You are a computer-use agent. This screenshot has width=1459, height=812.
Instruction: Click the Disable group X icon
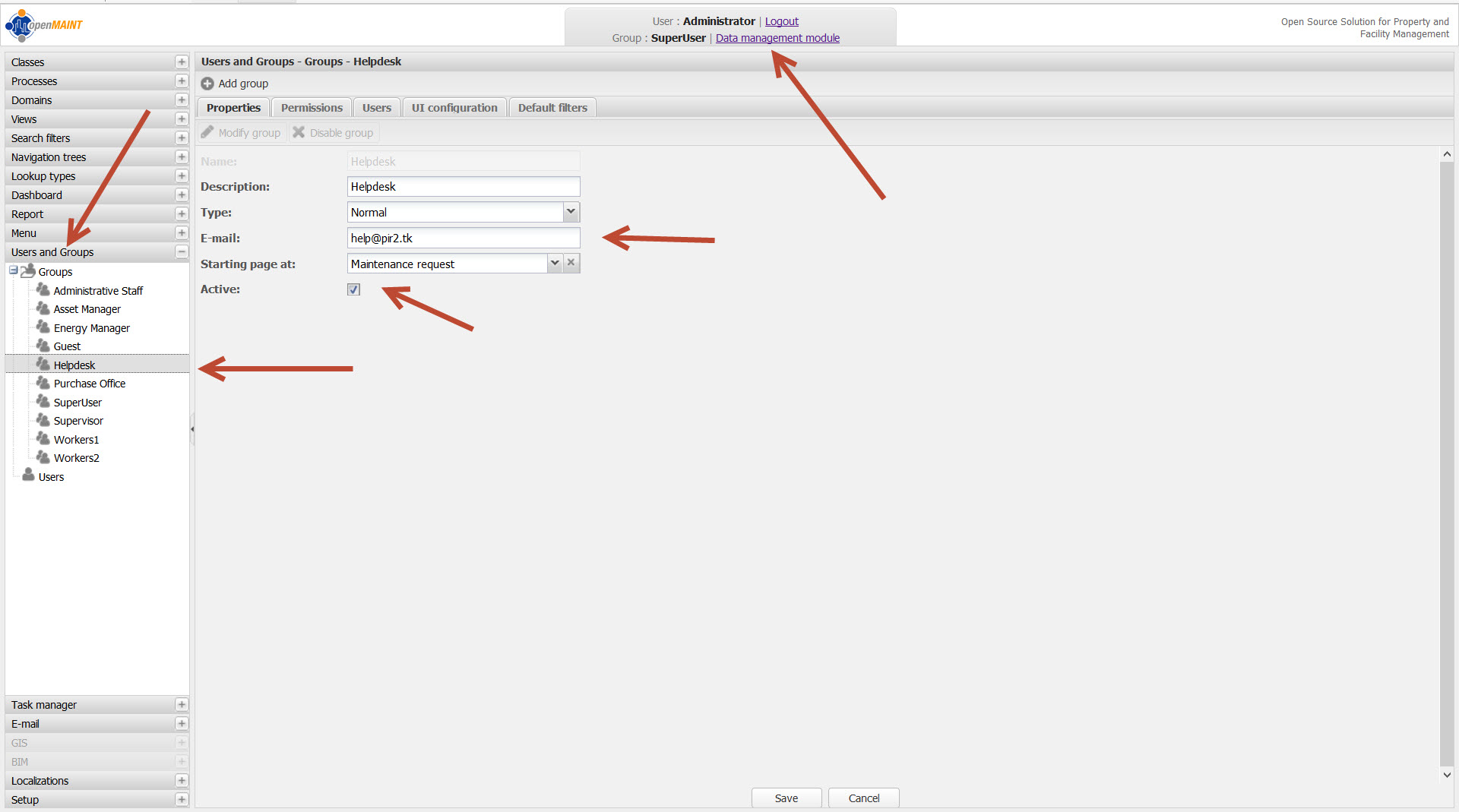(x=299, y=133)
